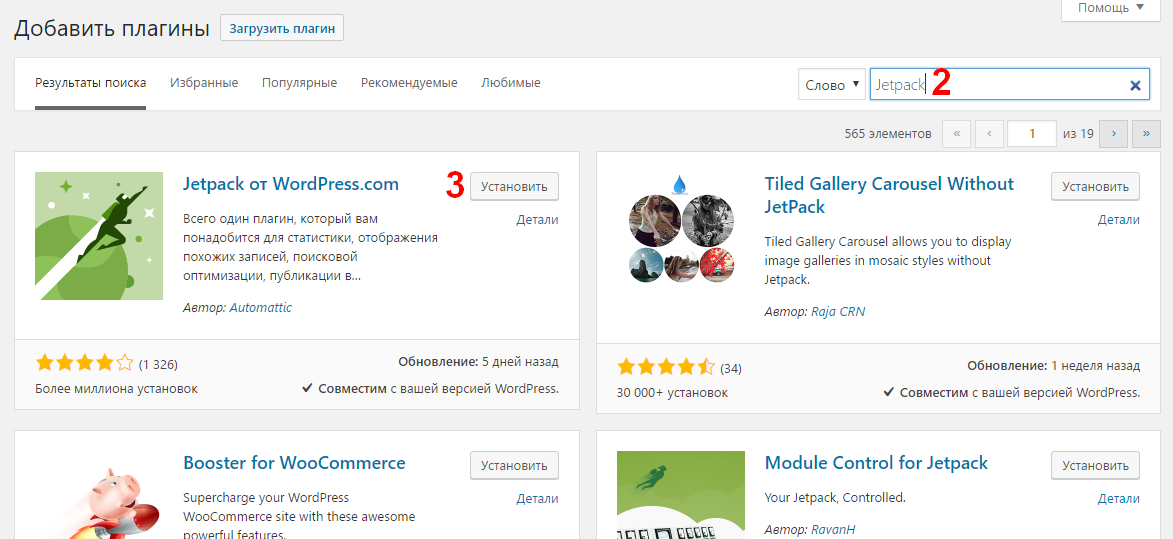The height and width of the screenshot is (539, 1173).
Task: Open the Module Control for Jetpack title
Action: click(876, 463)
